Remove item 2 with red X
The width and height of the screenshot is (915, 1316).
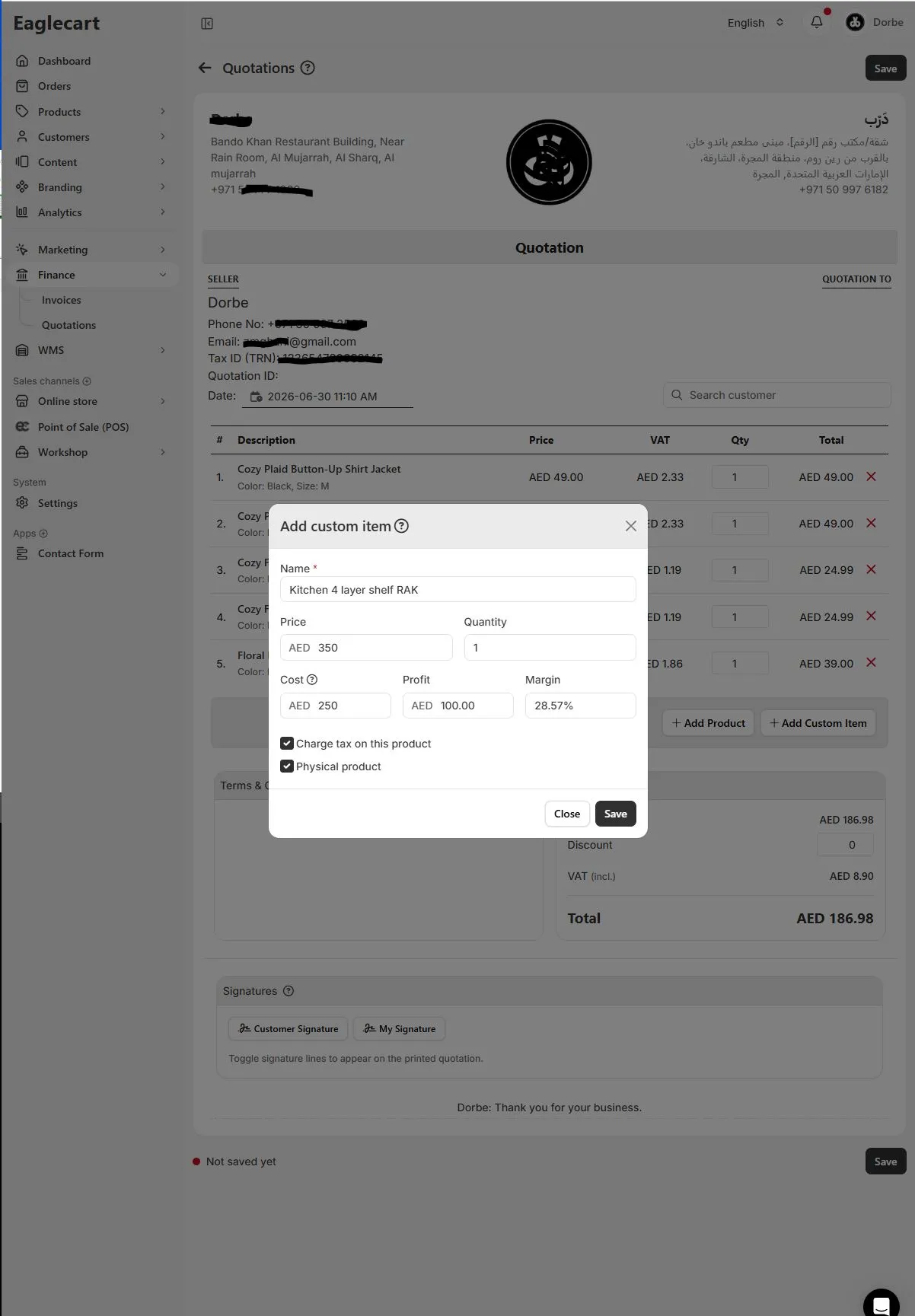(871, 523)
